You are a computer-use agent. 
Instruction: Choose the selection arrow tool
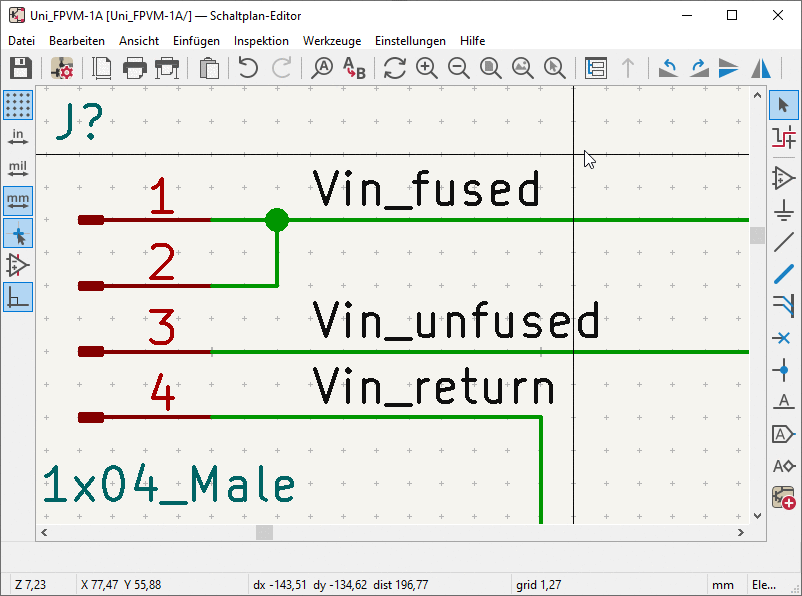(x=784, y=105)
